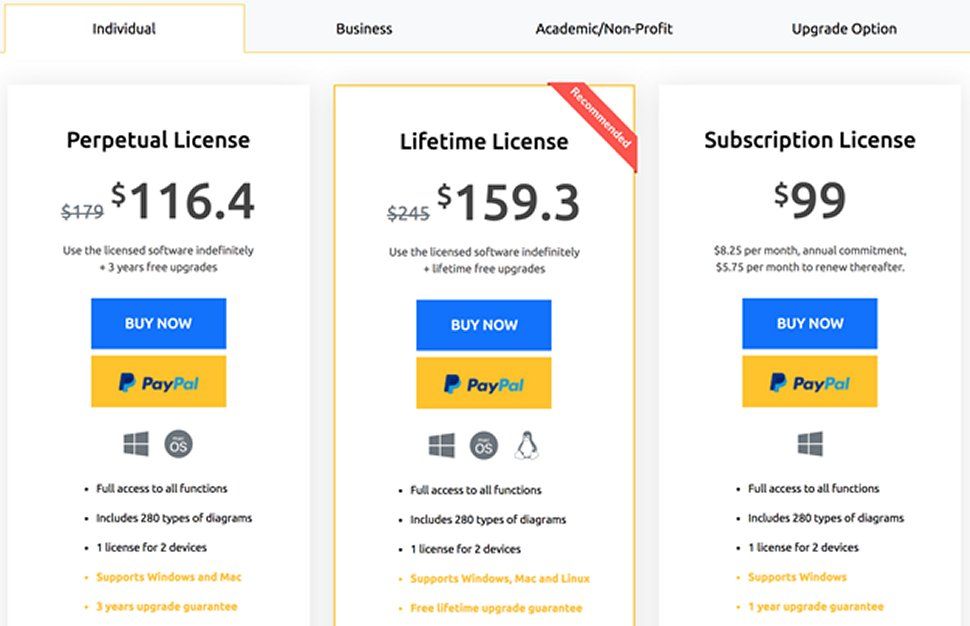Screen dimensions: 970x626
Task: Open the Business pricing tab
Action: coord(364,29)
